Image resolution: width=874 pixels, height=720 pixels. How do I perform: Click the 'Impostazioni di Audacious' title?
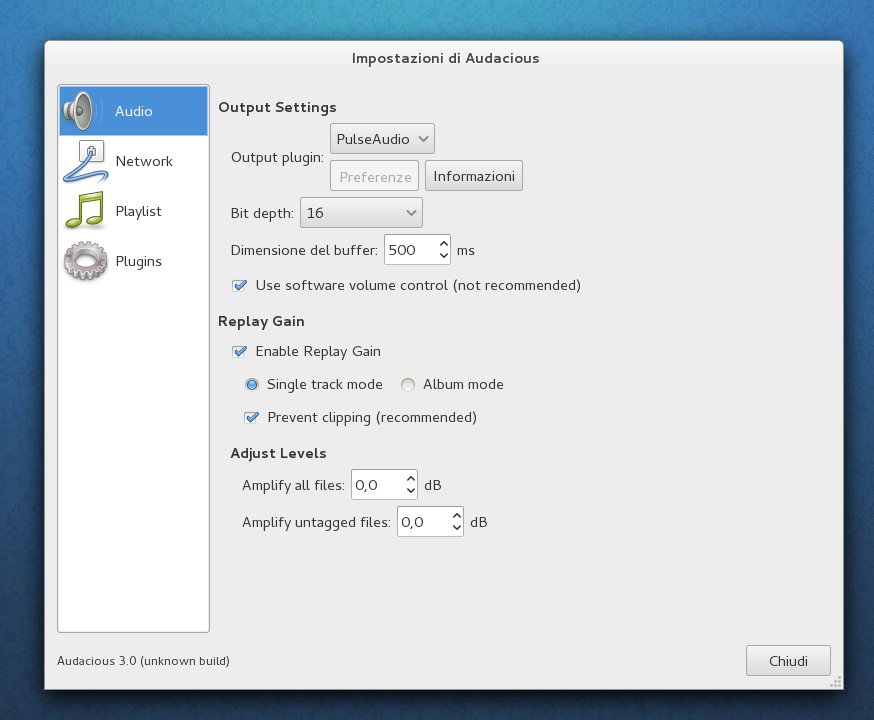(x=445, y=58)
